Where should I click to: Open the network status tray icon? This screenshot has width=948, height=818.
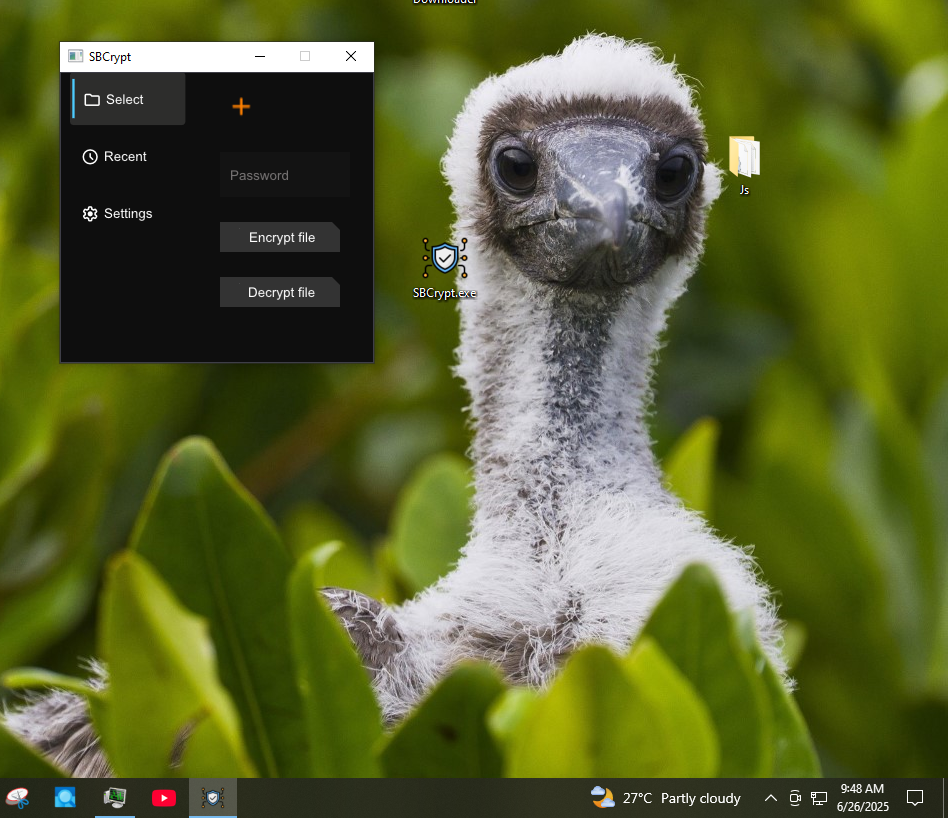click(x=817, y=798)
